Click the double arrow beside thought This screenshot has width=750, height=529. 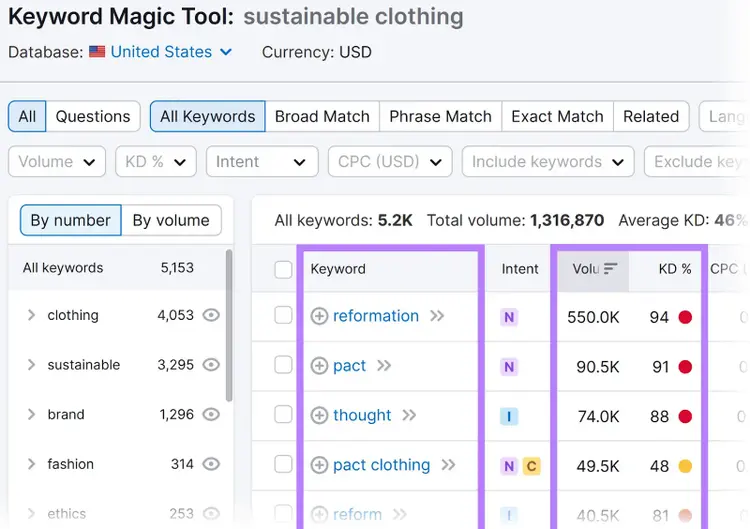[x=409, y=415]
